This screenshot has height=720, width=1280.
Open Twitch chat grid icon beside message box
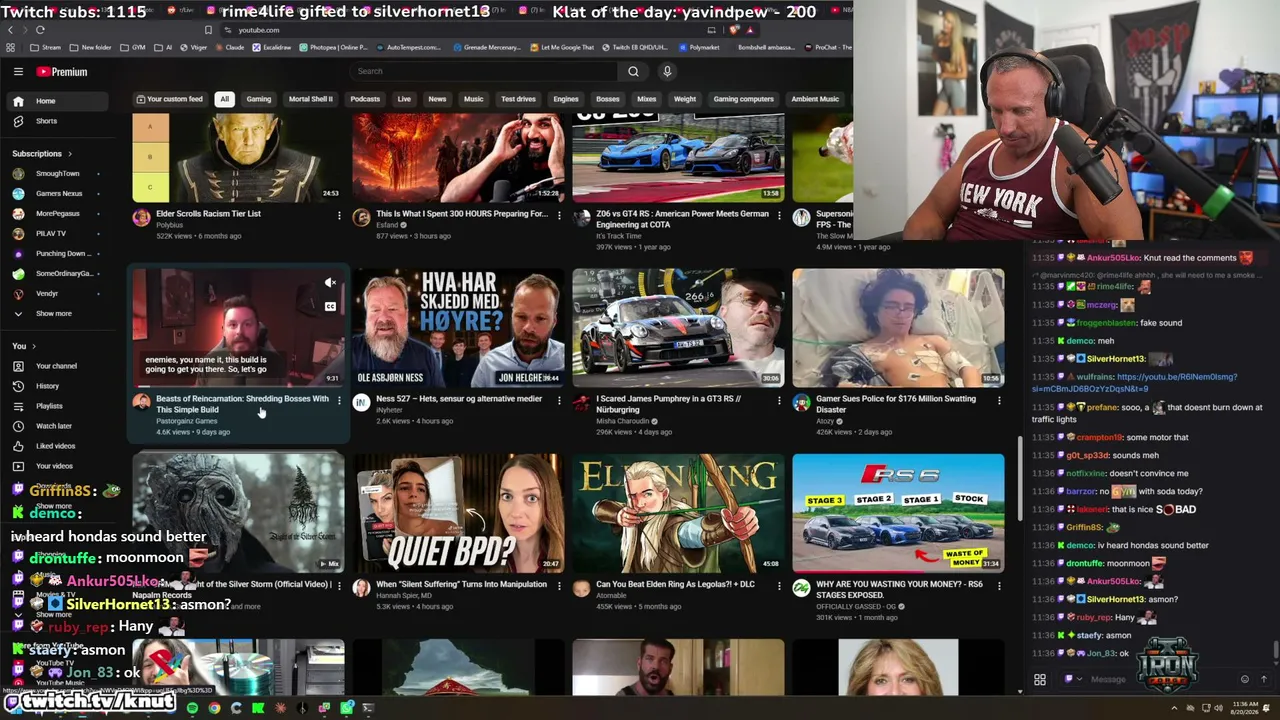coord(1040,680)
